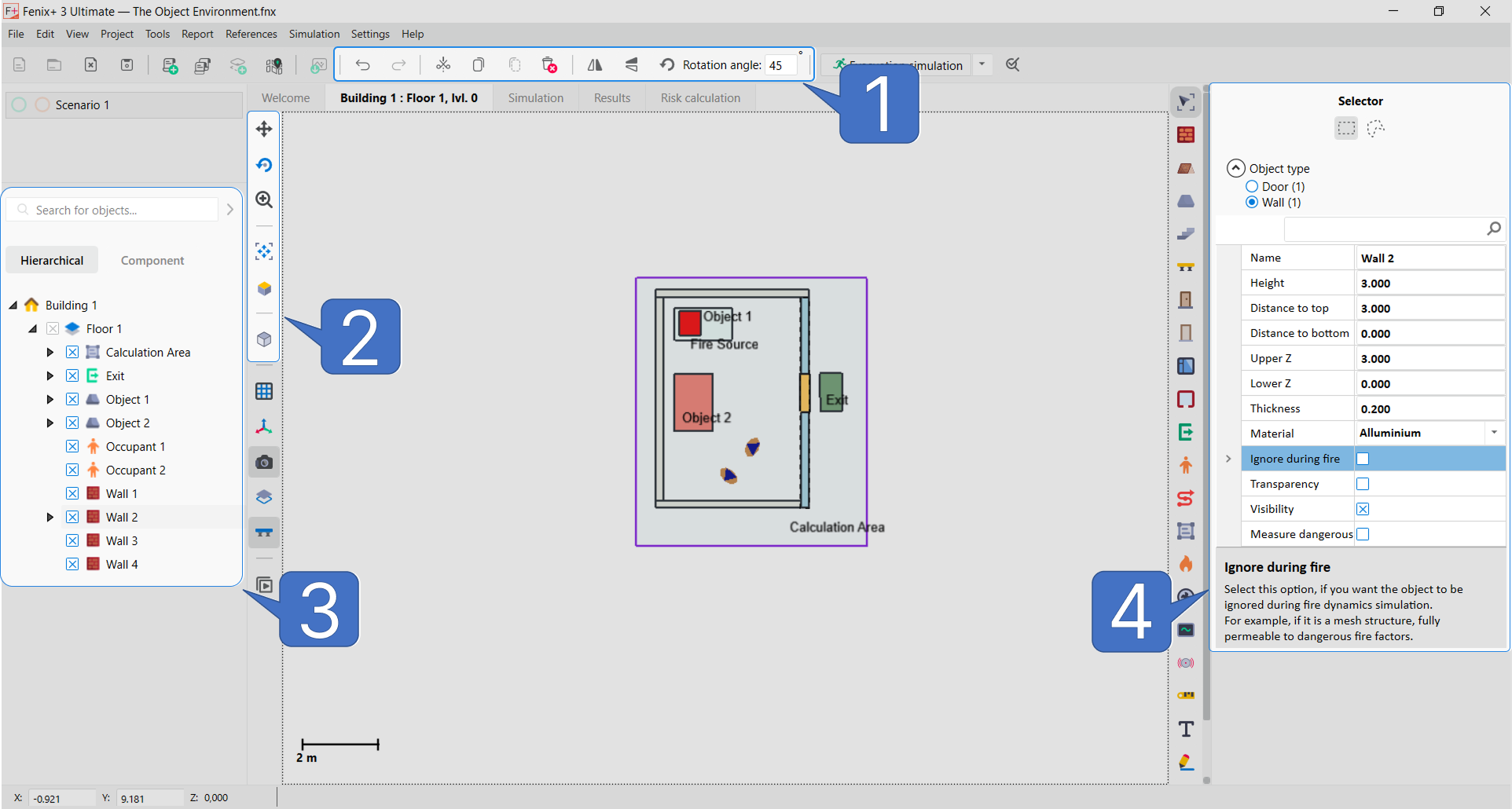
Task: Select the Text tool in the right toolbar
Action: coord(1186,729)
